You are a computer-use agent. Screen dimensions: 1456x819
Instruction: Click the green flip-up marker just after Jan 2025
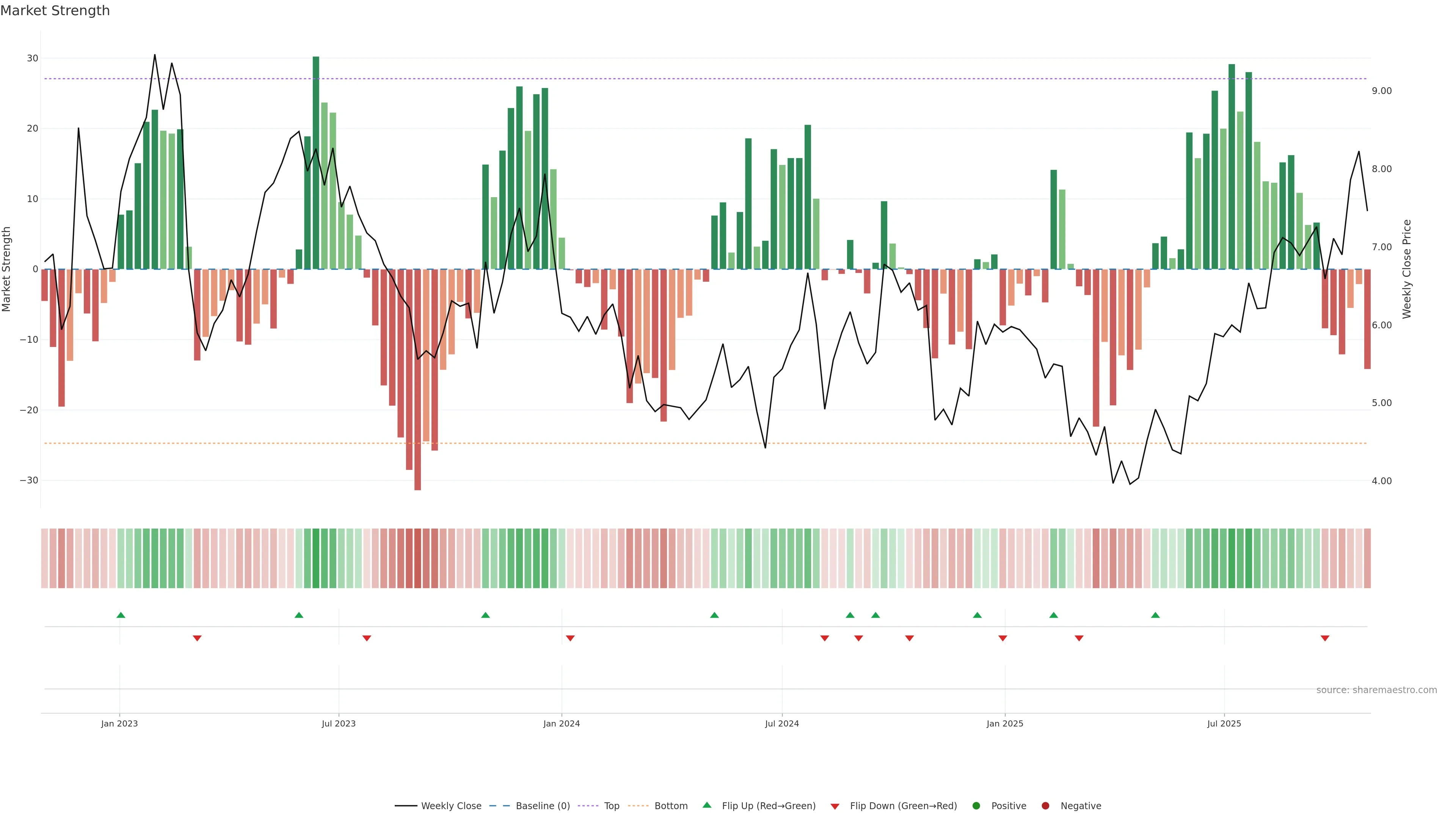click(1054, 615)
